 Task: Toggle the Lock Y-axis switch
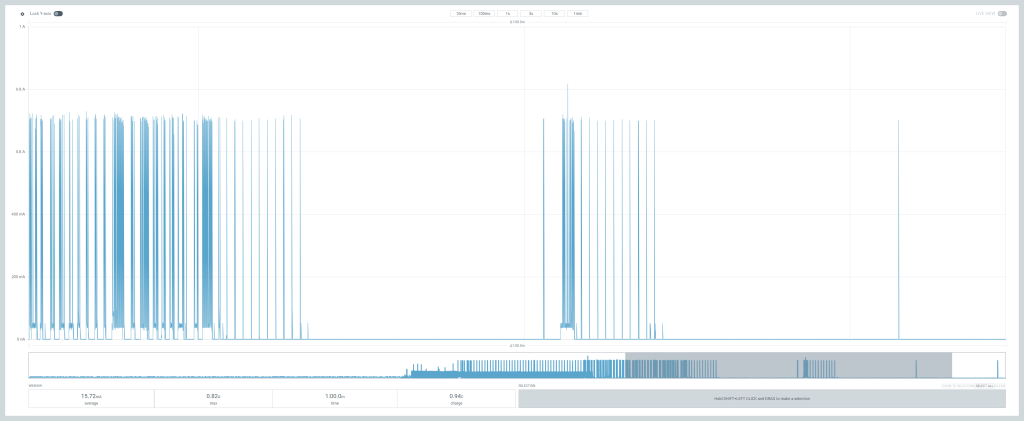click(58, 14)
